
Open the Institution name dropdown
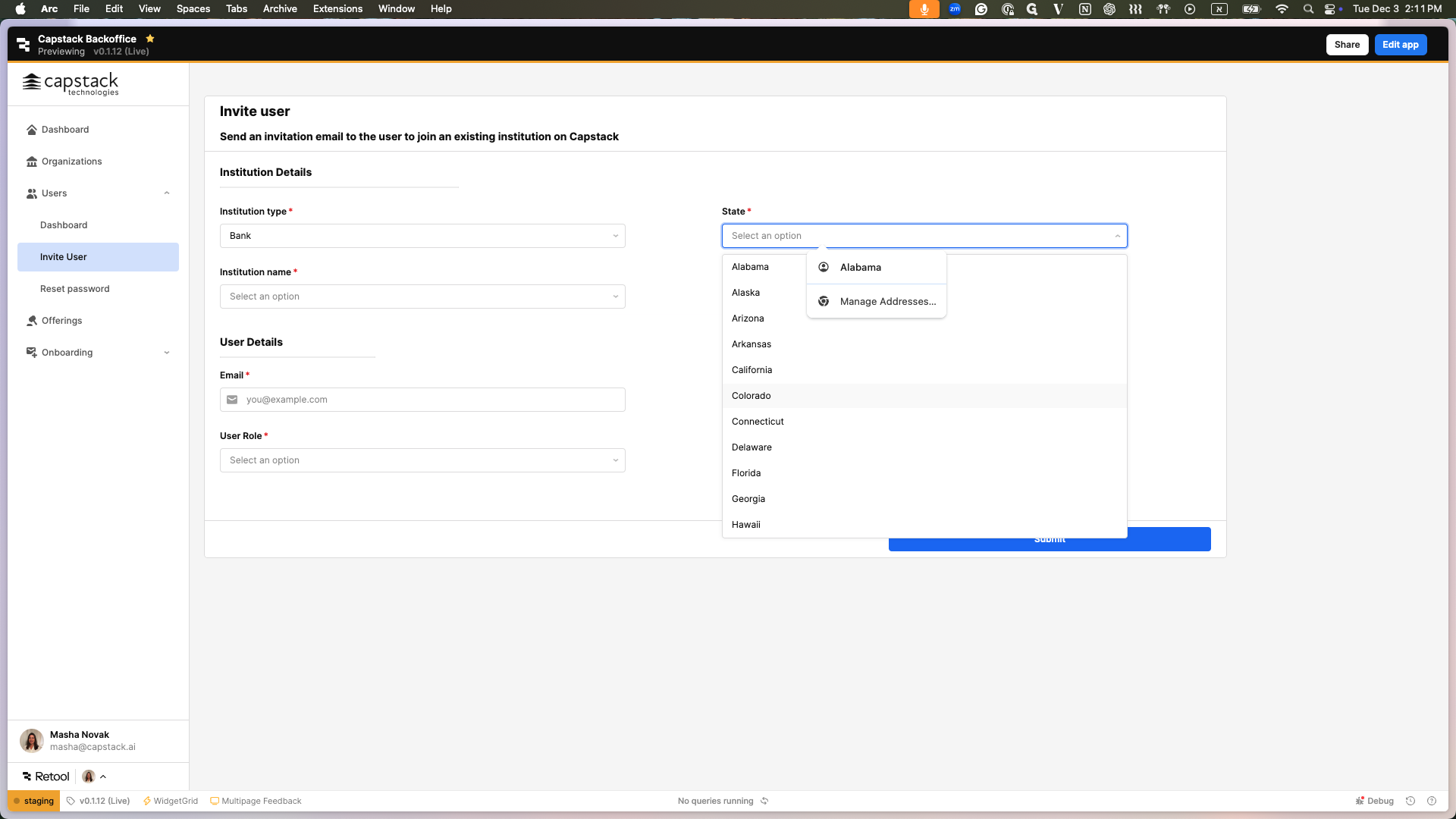pos(422,297)
